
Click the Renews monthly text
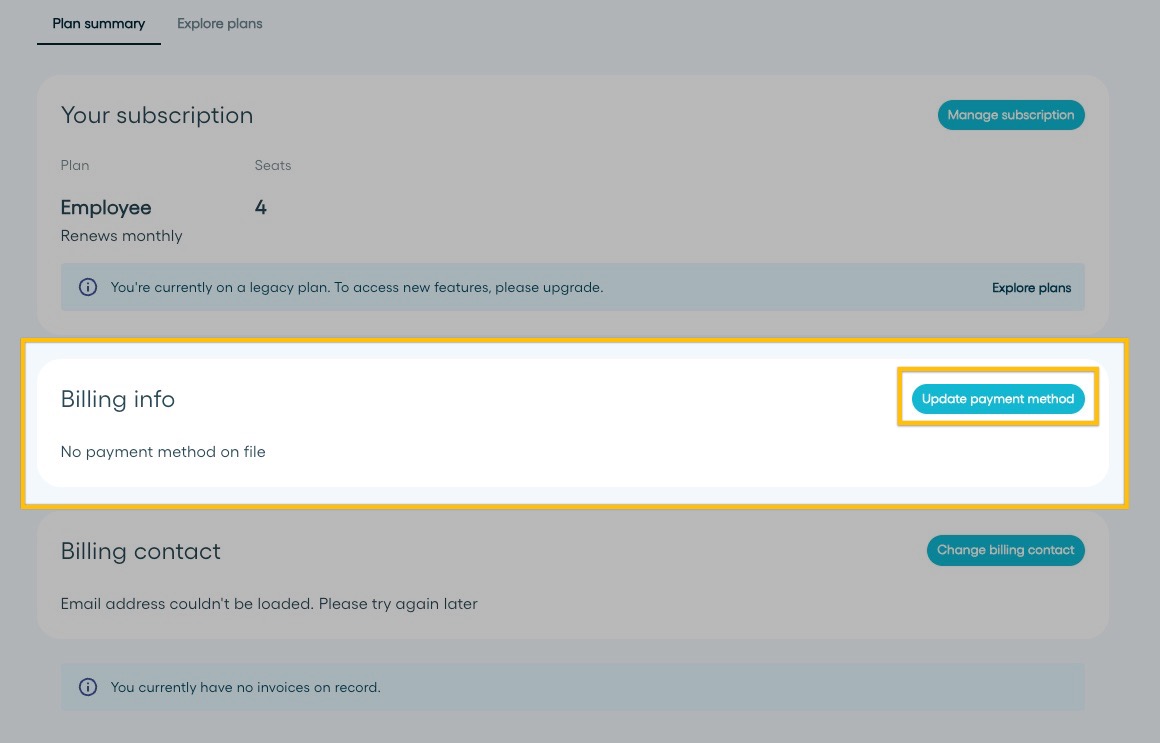coord(121,235)
